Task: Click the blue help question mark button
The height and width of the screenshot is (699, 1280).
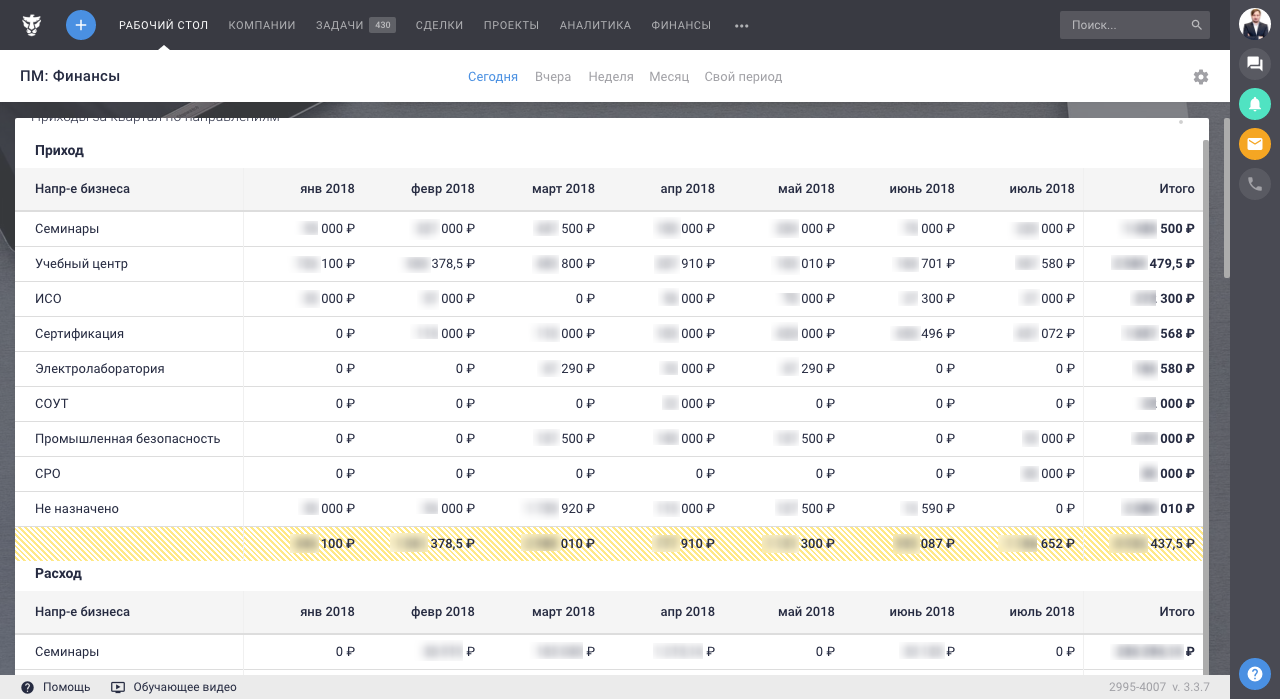Action: [x=1255, y=673]
